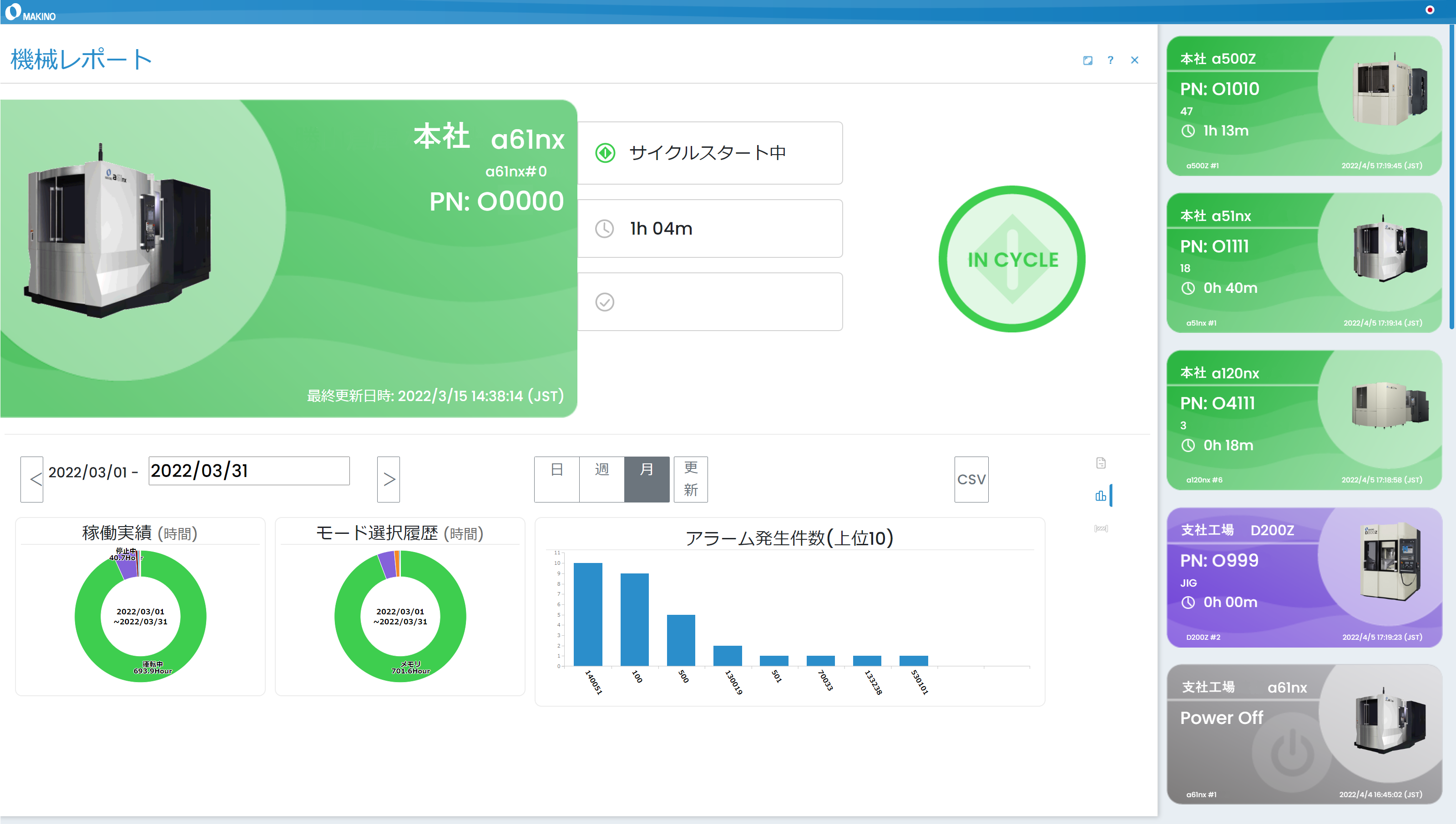Viewport: 1456px width, 824px height.
Task: Click the 最終更新日時 timestamp text
Action: 435,396
